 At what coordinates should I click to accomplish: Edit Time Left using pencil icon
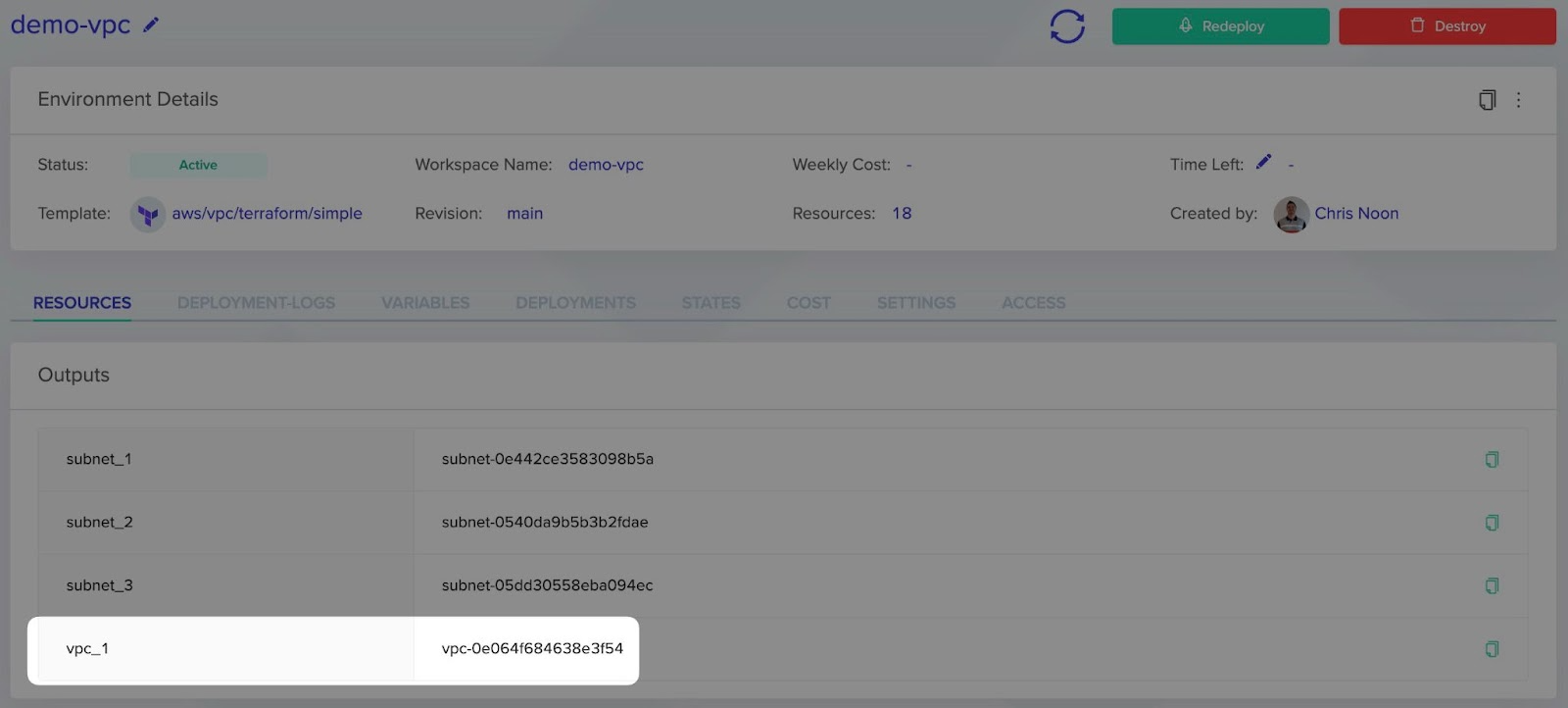(1264, 162)
